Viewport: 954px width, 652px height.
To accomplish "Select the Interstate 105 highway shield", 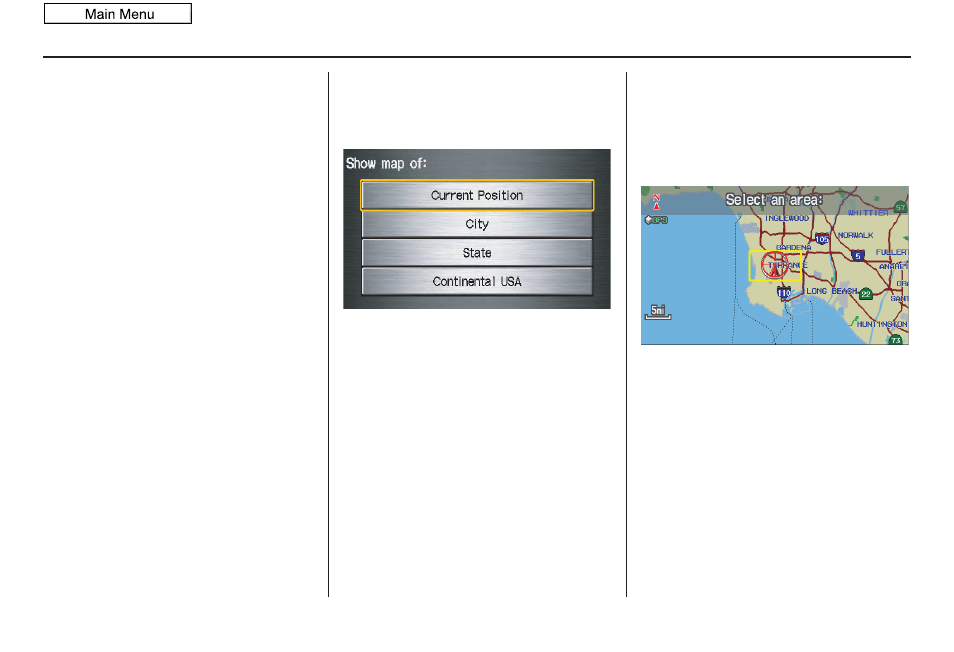I will [821, 237].
